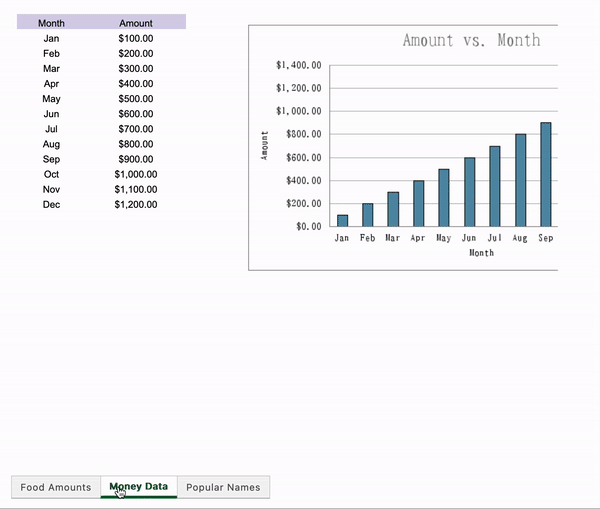Open the Popular Names sheet tab
This screenshot has height=509, width=600.
pos(223,487)
